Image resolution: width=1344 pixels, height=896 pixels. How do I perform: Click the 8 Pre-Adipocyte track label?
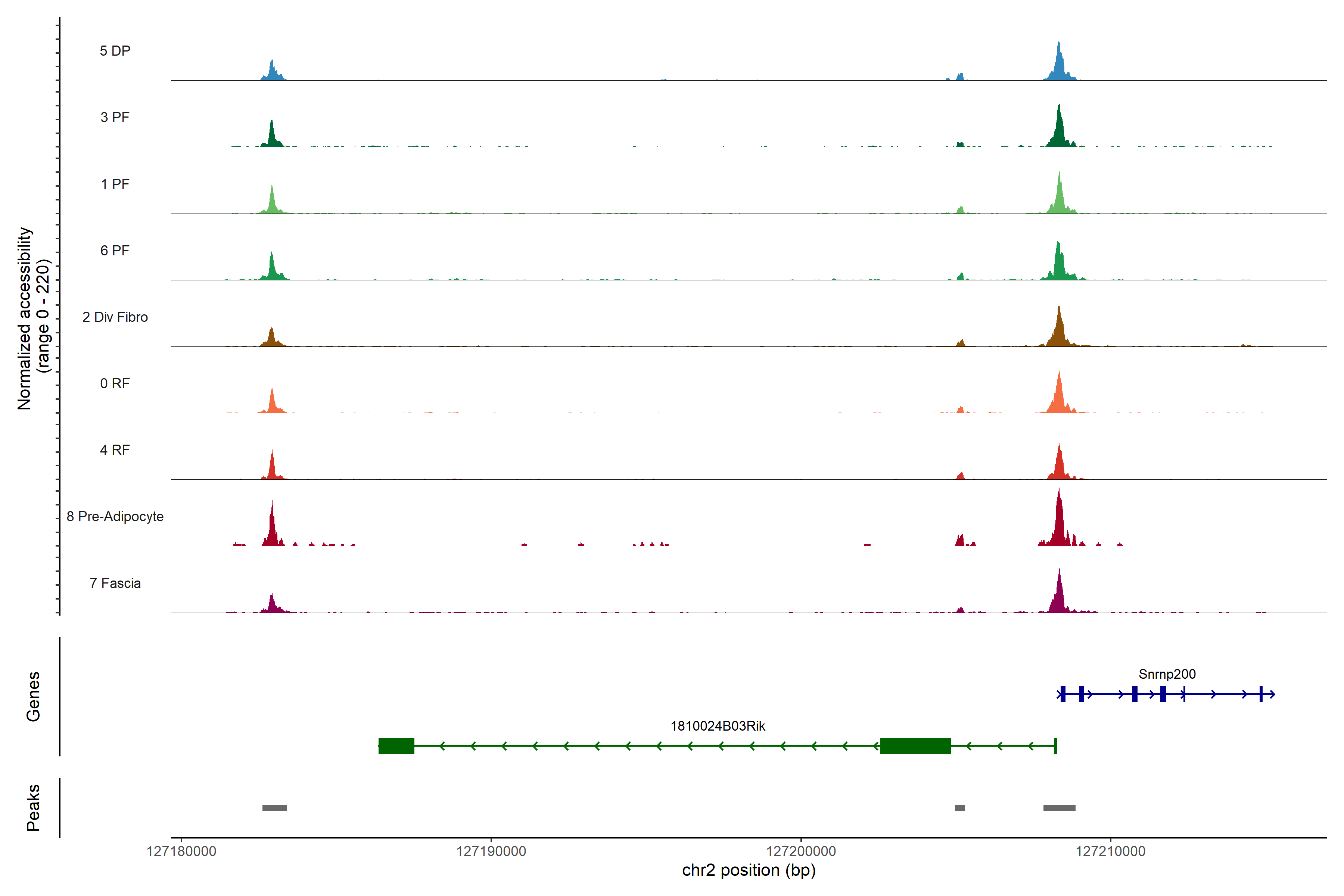[115, 516]
